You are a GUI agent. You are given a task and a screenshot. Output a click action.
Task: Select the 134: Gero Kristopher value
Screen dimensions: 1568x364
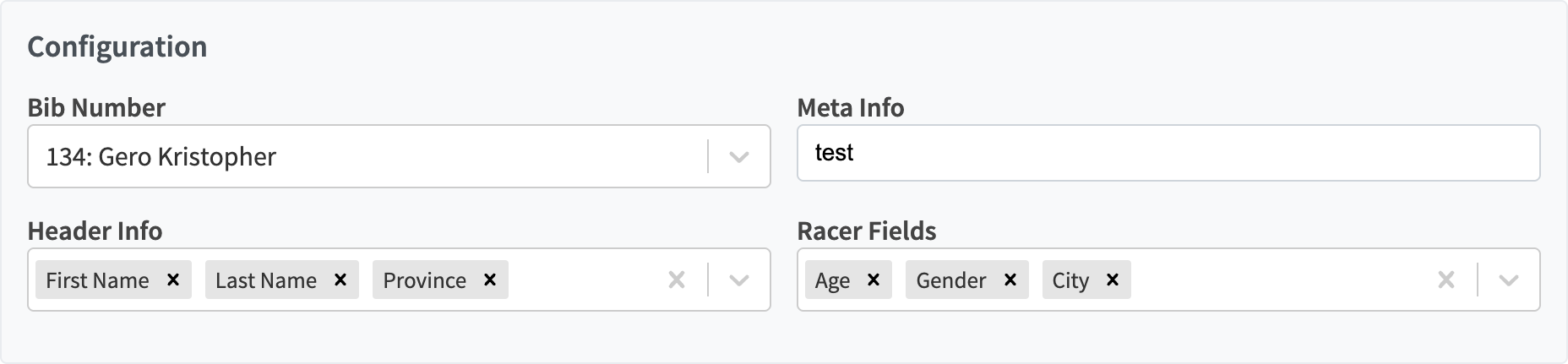161,157
